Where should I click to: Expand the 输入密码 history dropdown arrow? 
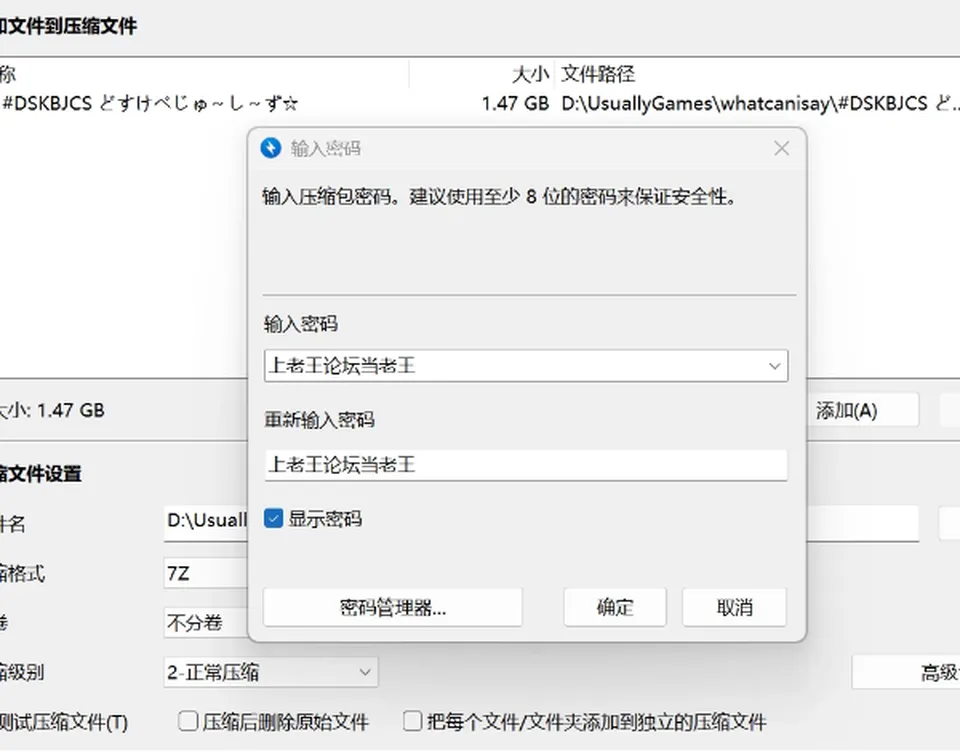774,366
